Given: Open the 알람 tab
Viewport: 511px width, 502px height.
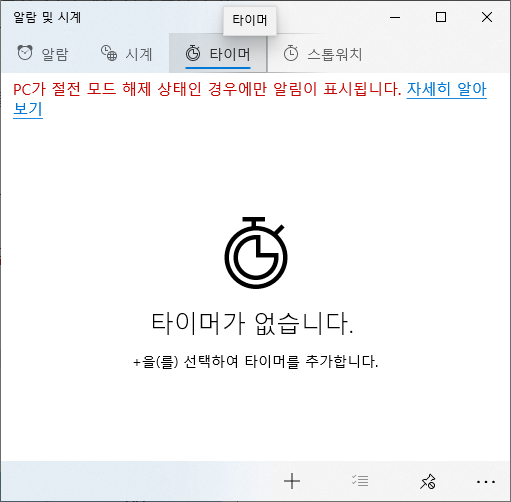Looking at the screenshot, I should tap(43, 53).
